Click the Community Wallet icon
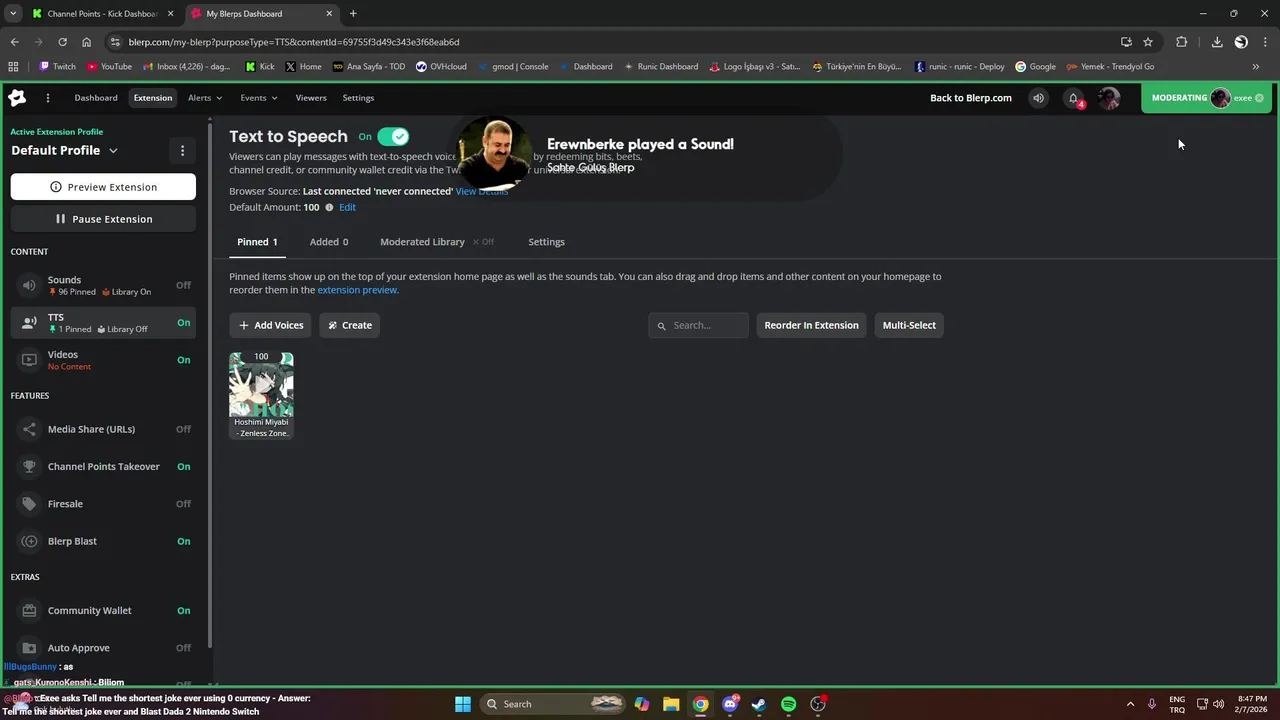The height and width of the screenshot is (720, 1280). pyautogui.click(x=29, y=611)
